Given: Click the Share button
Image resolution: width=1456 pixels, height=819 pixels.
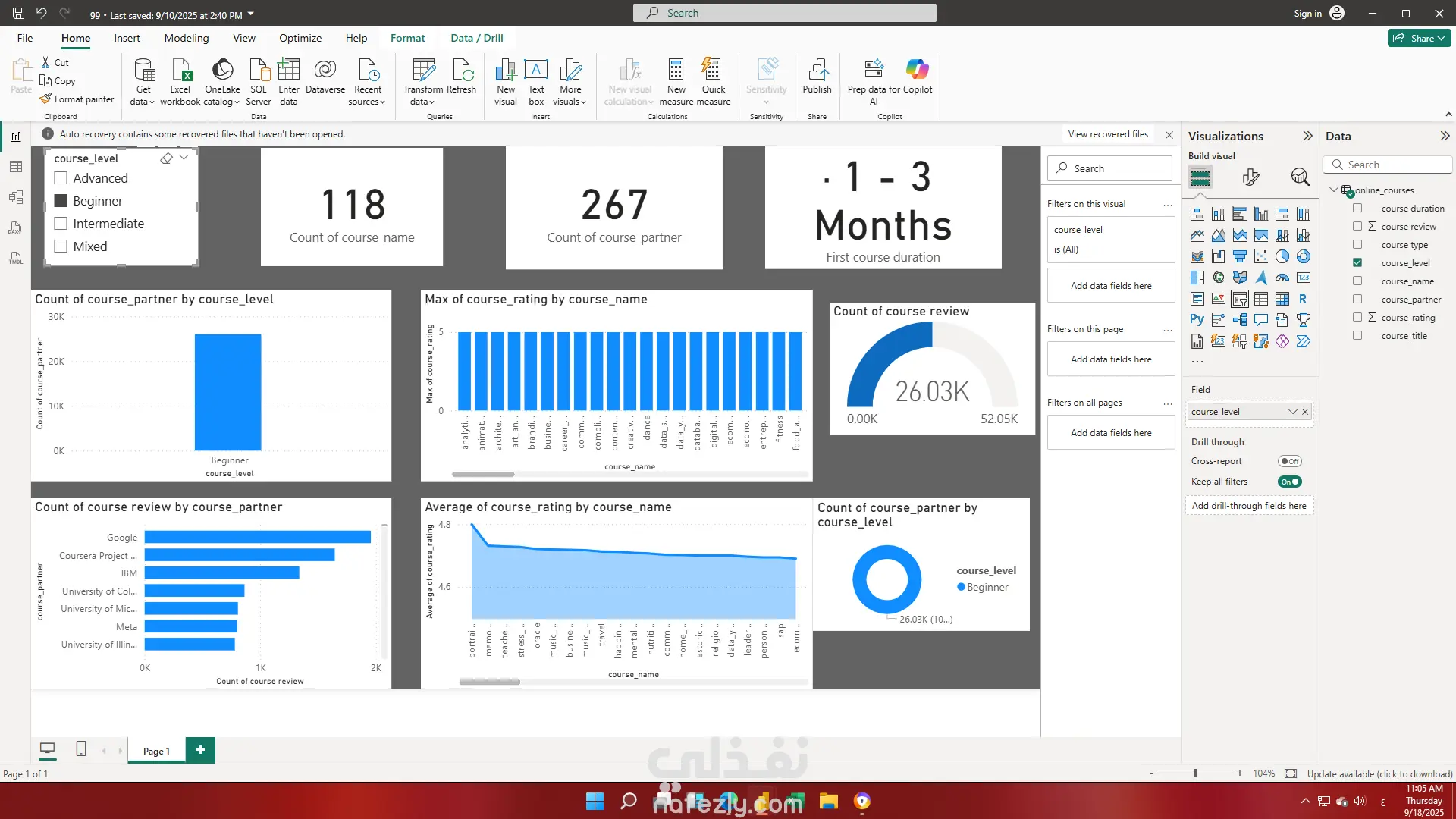Looking at the screenshot, I should coord(1419,38).
